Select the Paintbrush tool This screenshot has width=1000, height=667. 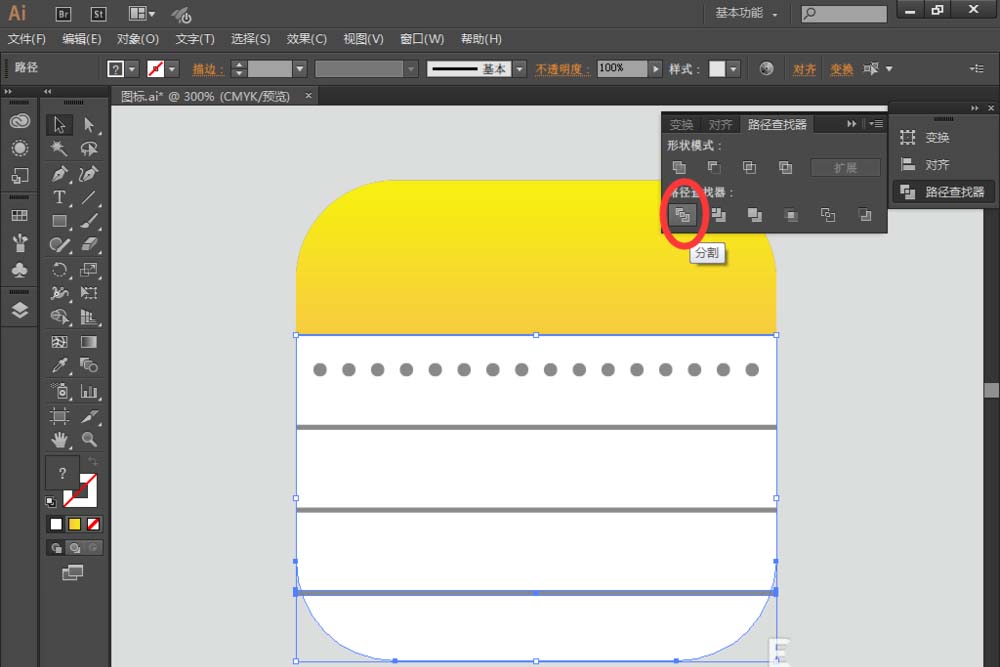point(89,221)
